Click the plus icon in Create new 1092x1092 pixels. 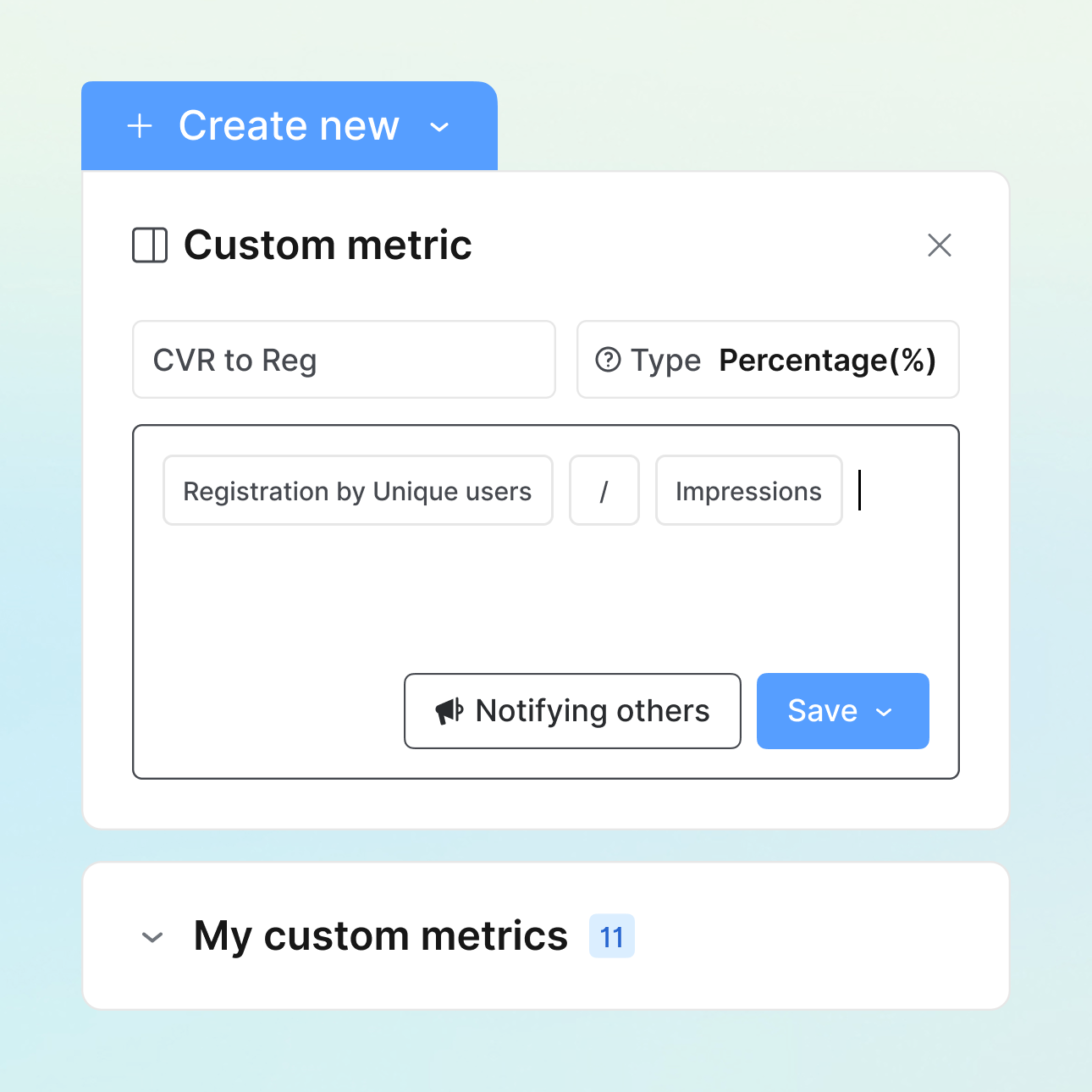[x=140, y=125]
